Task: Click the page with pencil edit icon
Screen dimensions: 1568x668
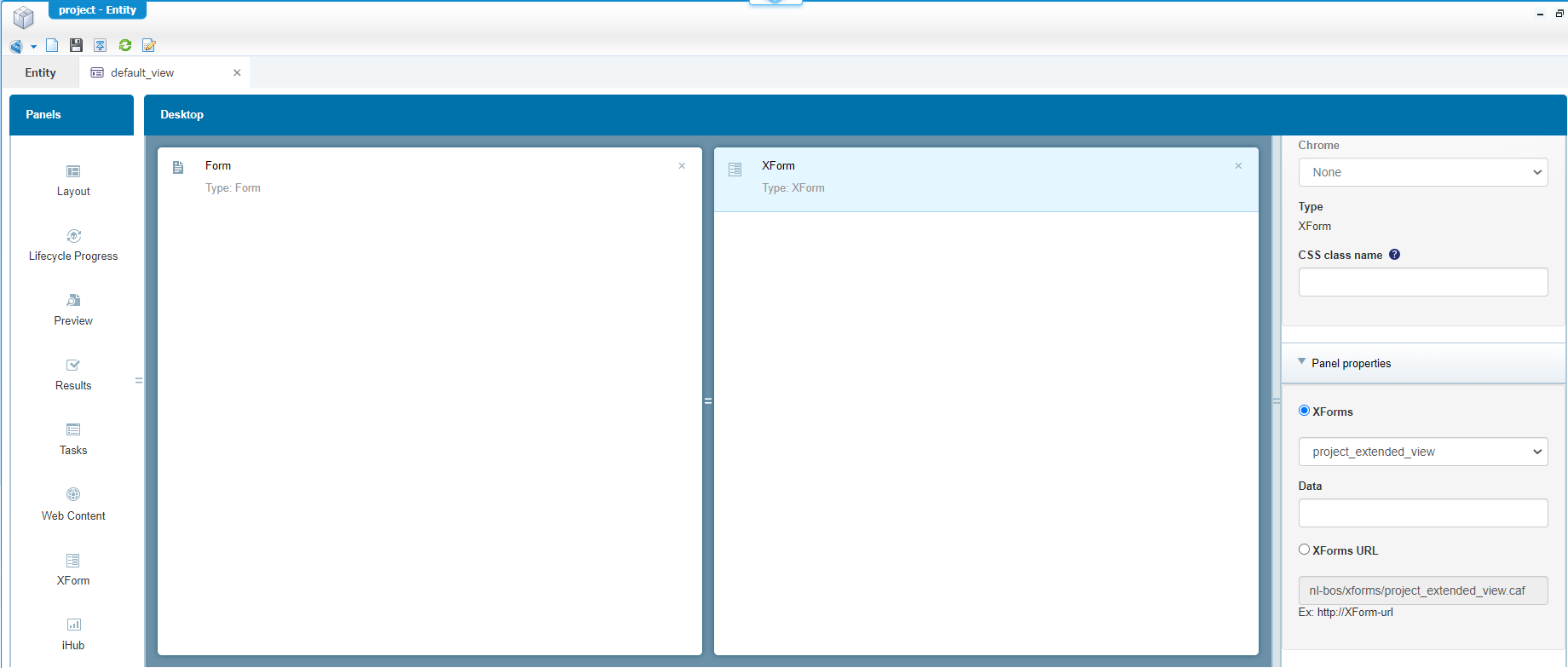Action: point(149,45)
